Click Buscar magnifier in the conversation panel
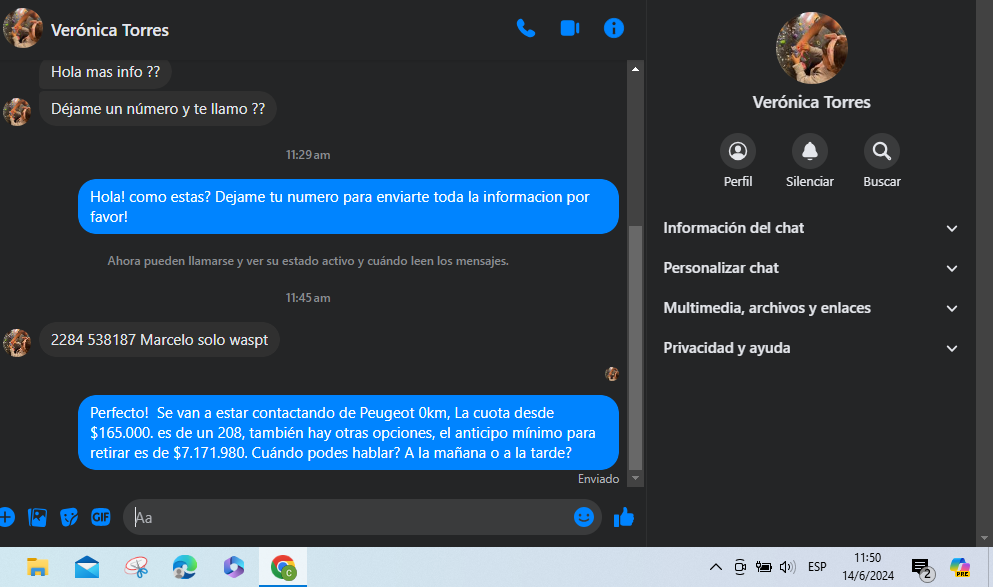This screenshot has height=587, width=993. pyautogui.click(x=882, y=152)
